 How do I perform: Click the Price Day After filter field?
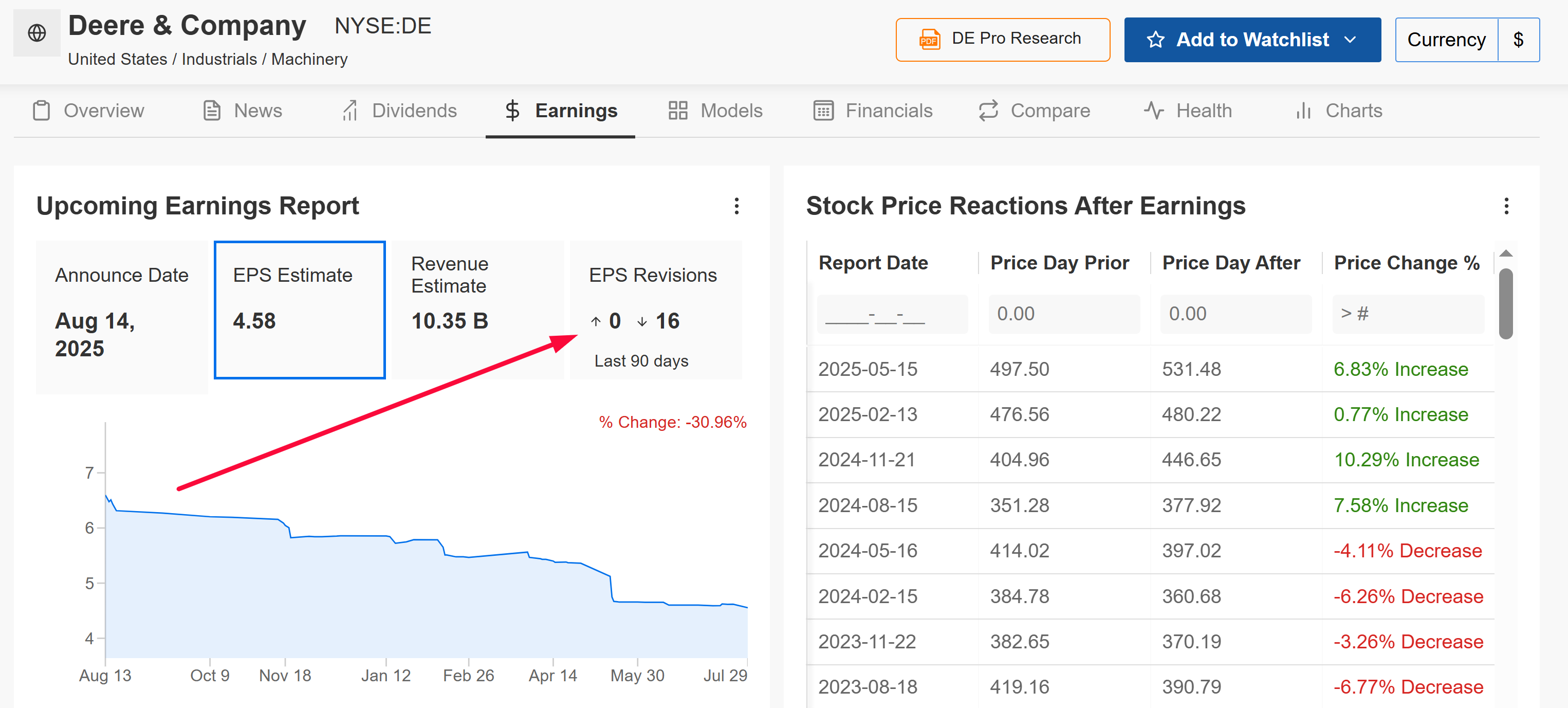(1235, 314)
